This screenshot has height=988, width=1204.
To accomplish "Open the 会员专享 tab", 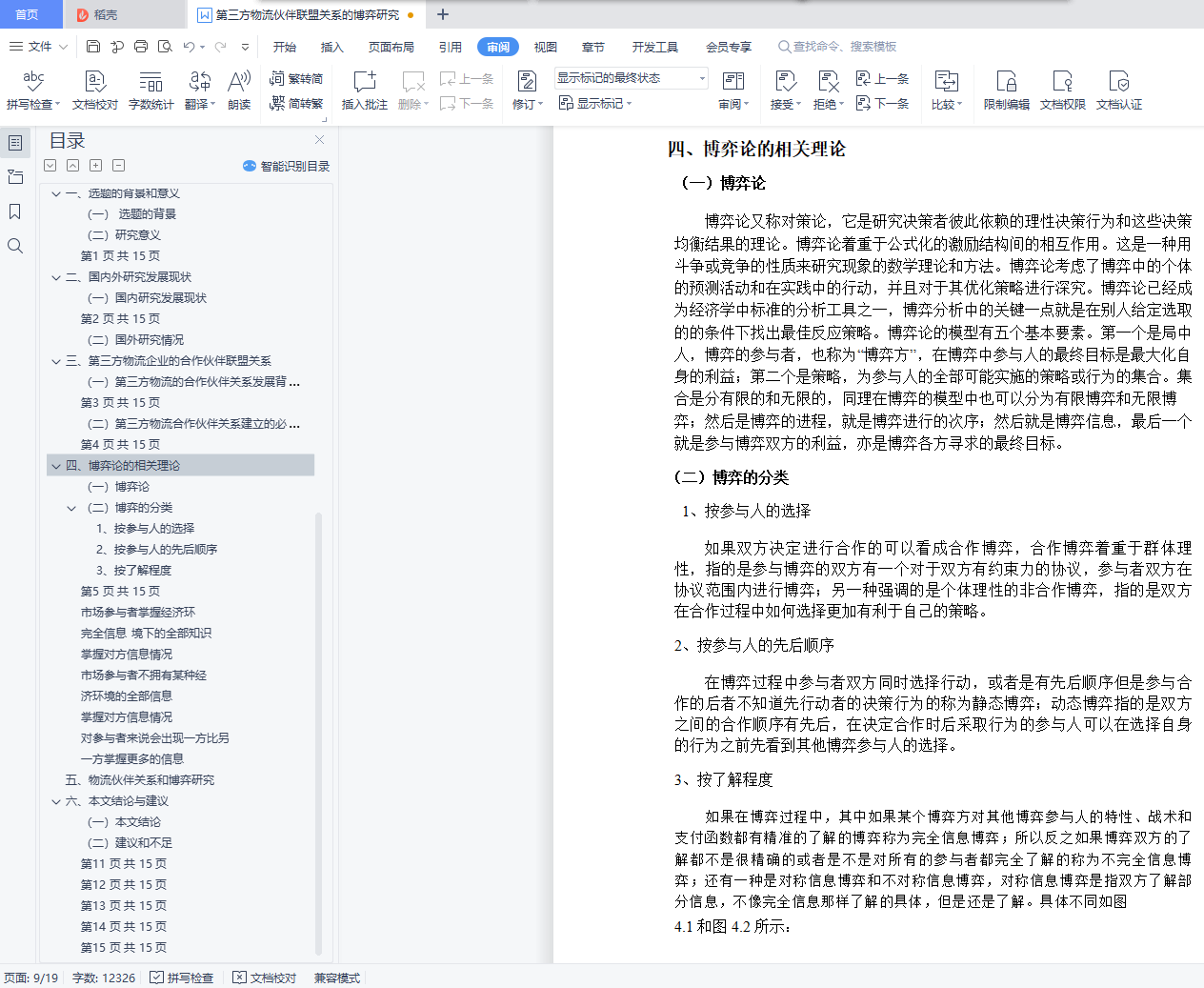I will 729,47.
